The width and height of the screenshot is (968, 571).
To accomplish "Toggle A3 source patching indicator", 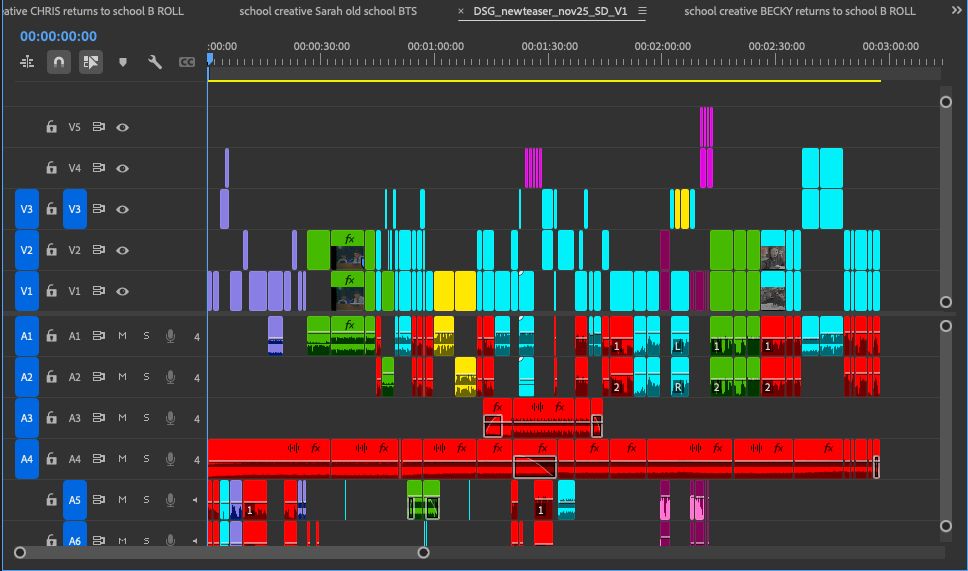I will point(27,418).
